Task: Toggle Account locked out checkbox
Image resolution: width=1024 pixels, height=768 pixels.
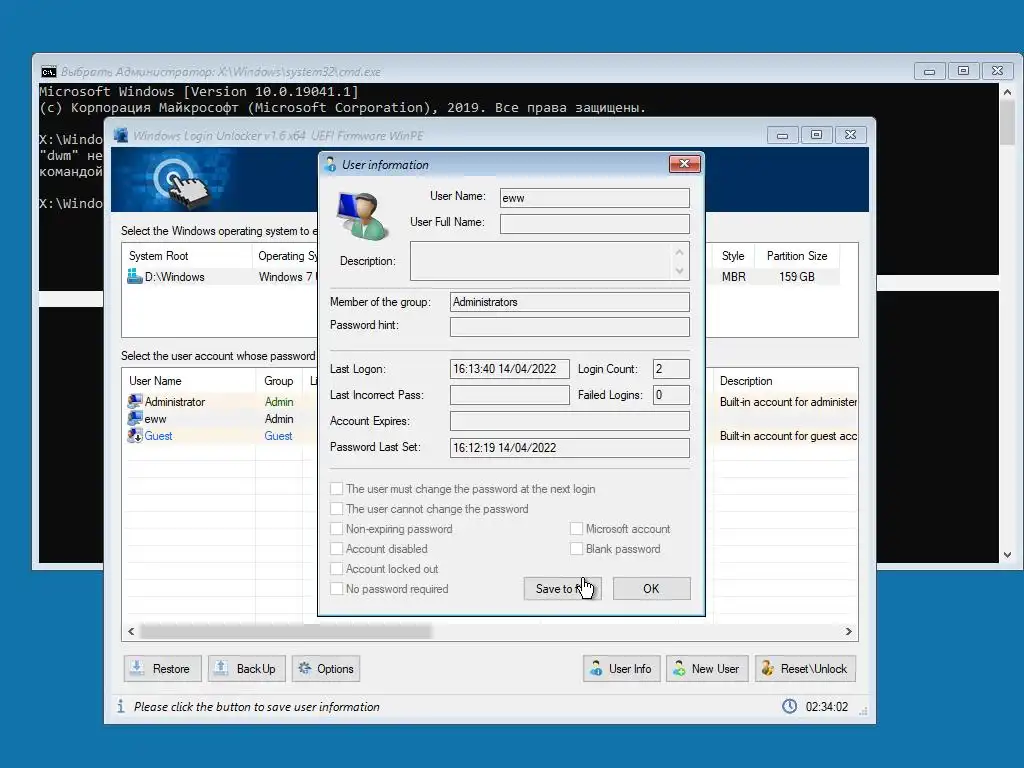Action: click(336, 569)
